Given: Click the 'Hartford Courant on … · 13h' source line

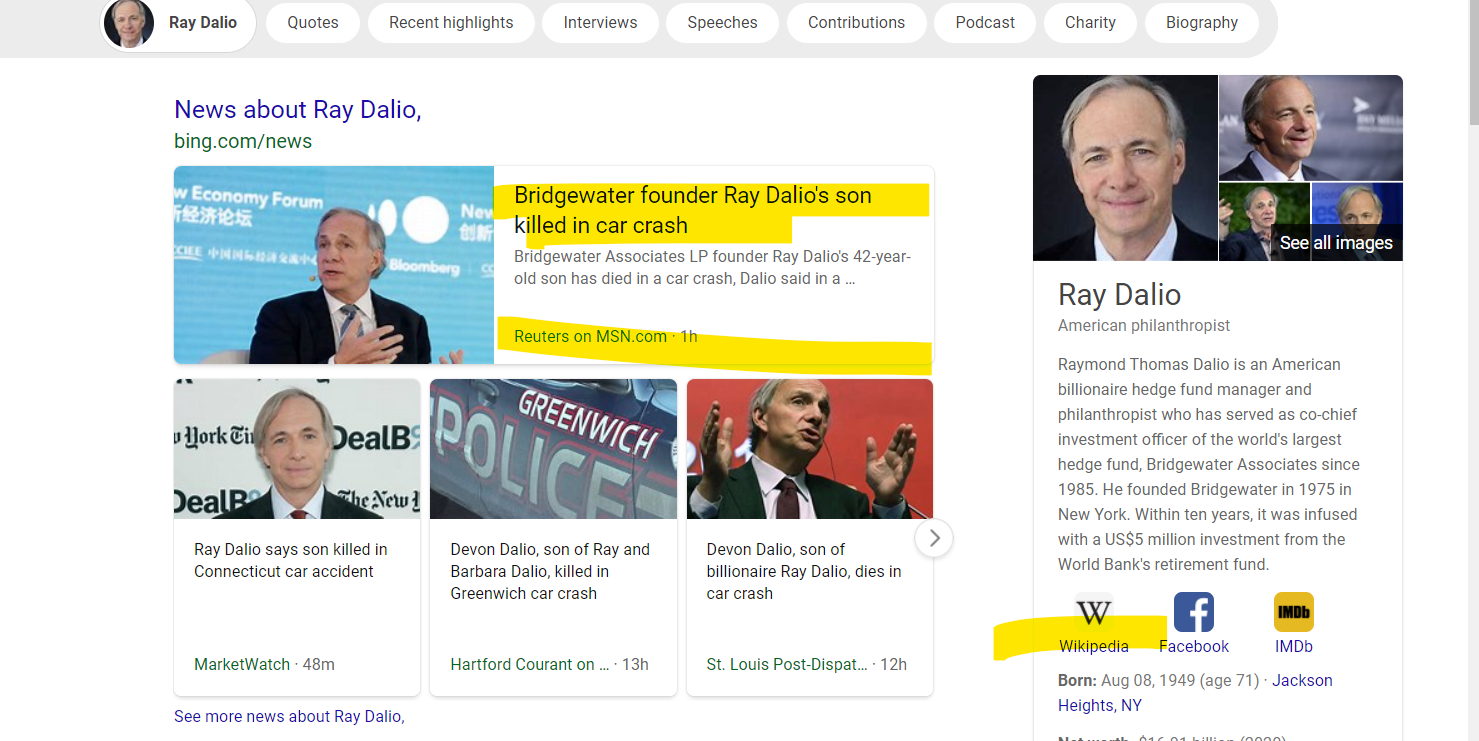Looking at the screenshot, I should coord(549,664).
